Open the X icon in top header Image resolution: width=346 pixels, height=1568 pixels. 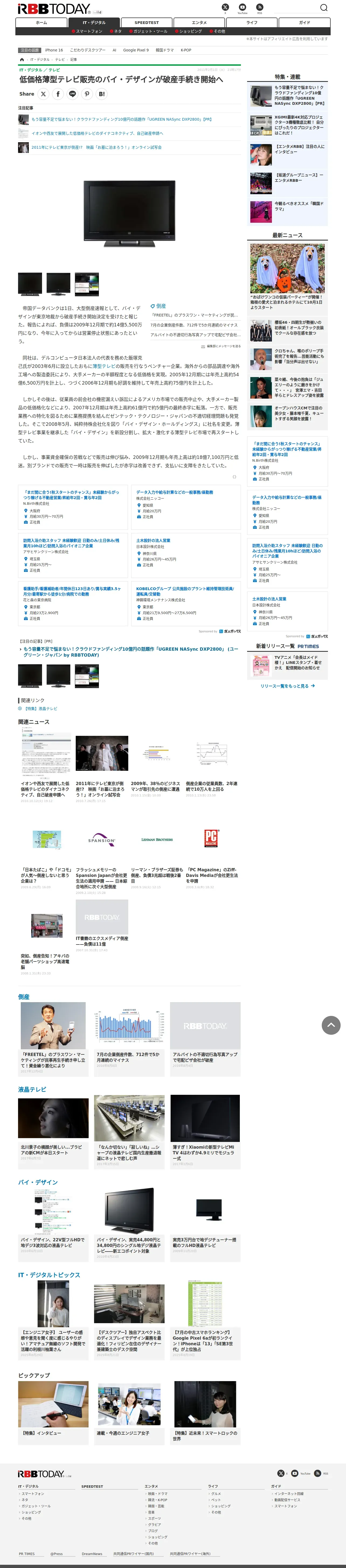tap(225, 7)
